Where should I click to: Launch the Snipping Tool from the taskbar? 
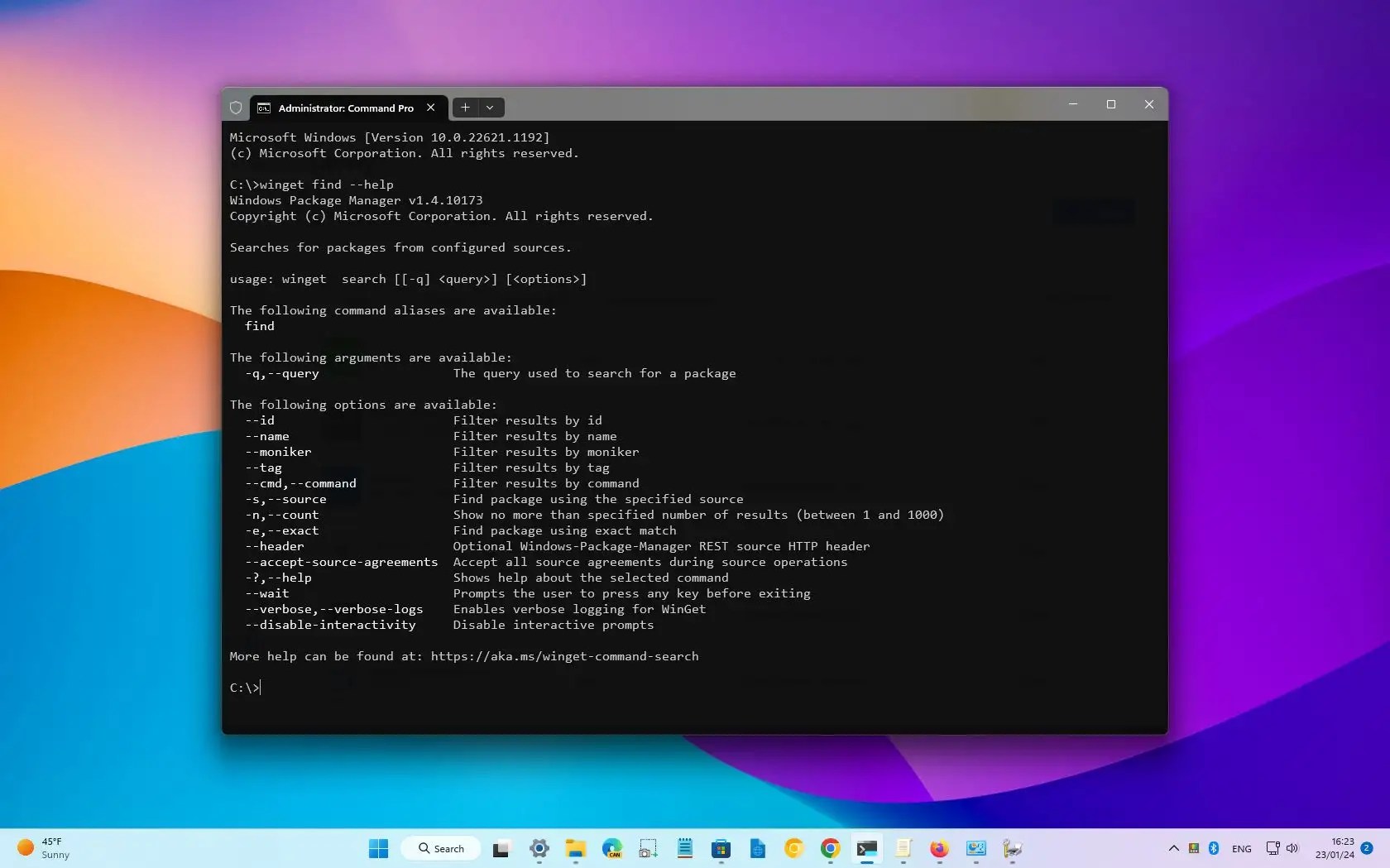click(x=648, y=848)
